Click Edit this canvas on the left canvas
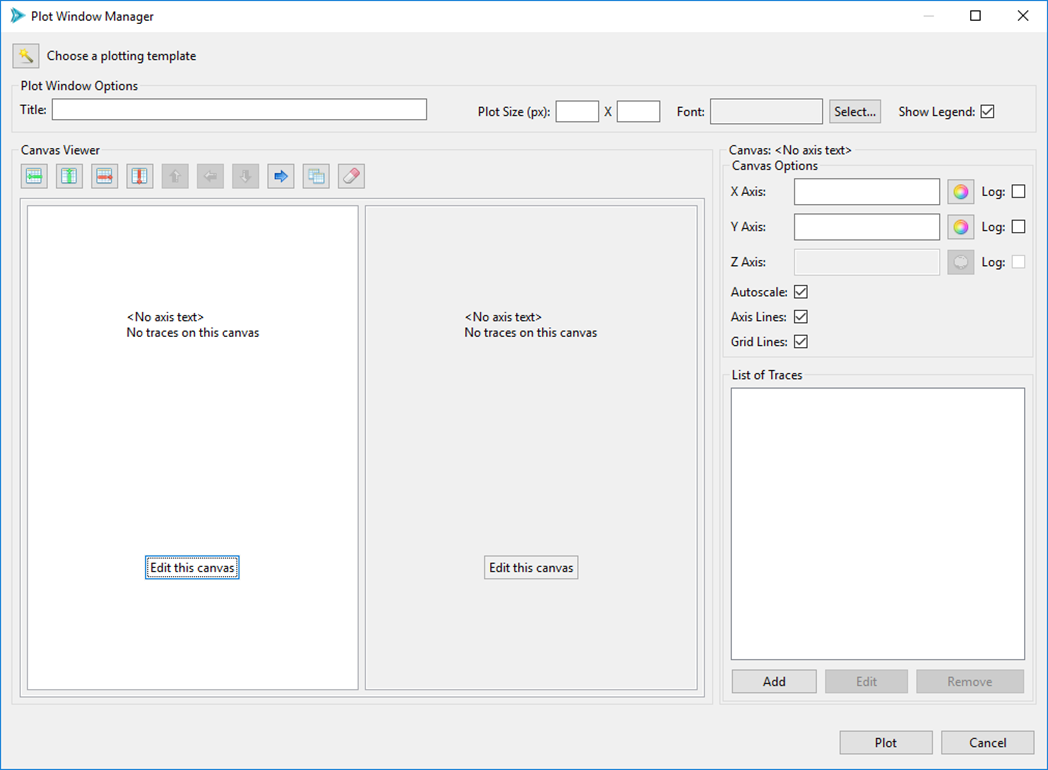Screen dimensions: 1048x770 coord(191,567)
